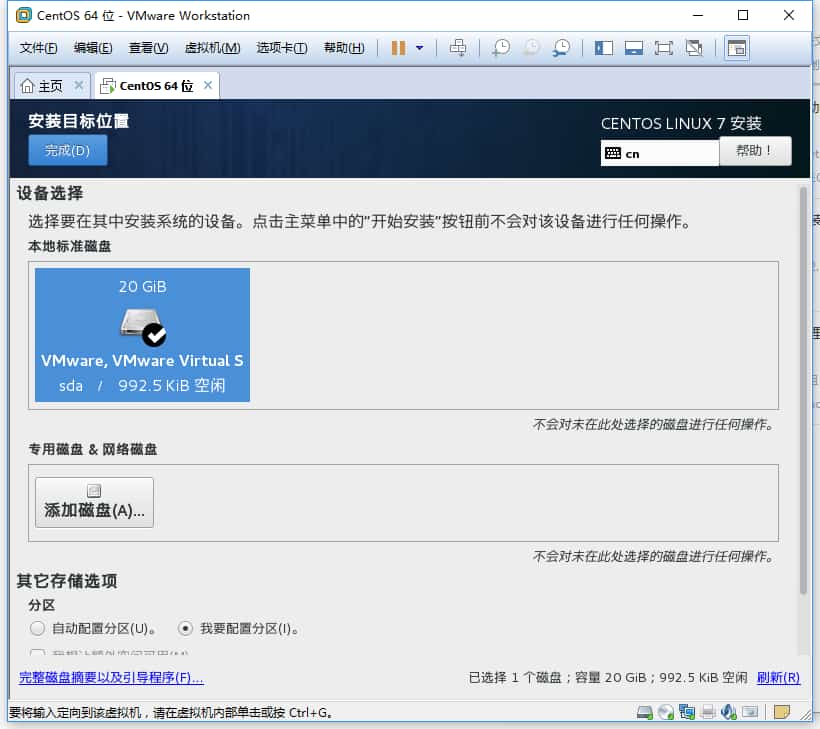
Task: Select 我要配置分区 radio button
Action: 185,629
